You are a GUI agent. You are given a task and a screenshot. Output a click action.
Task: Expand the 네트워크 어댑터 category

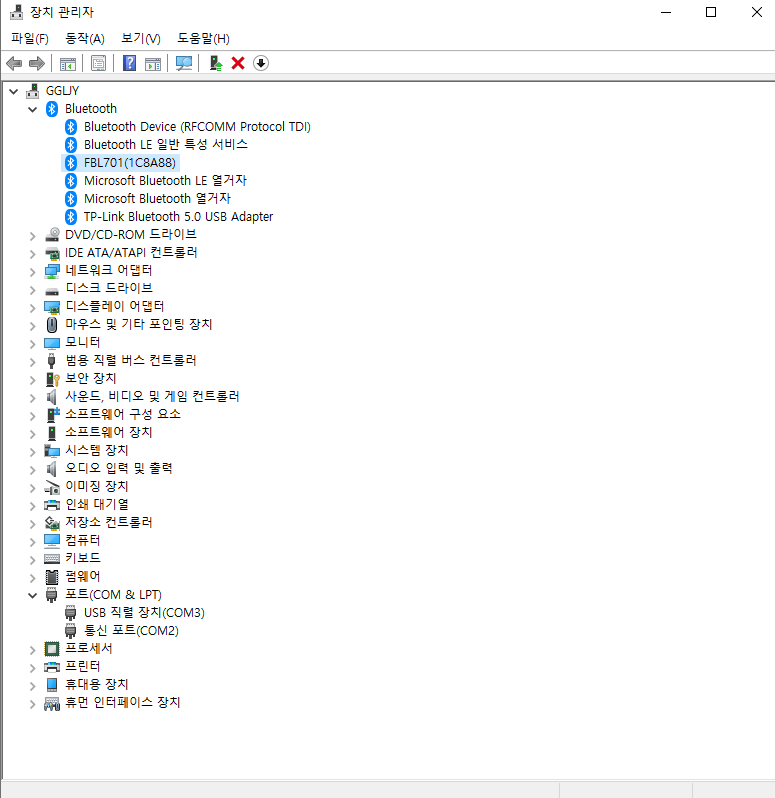(33, 271)
